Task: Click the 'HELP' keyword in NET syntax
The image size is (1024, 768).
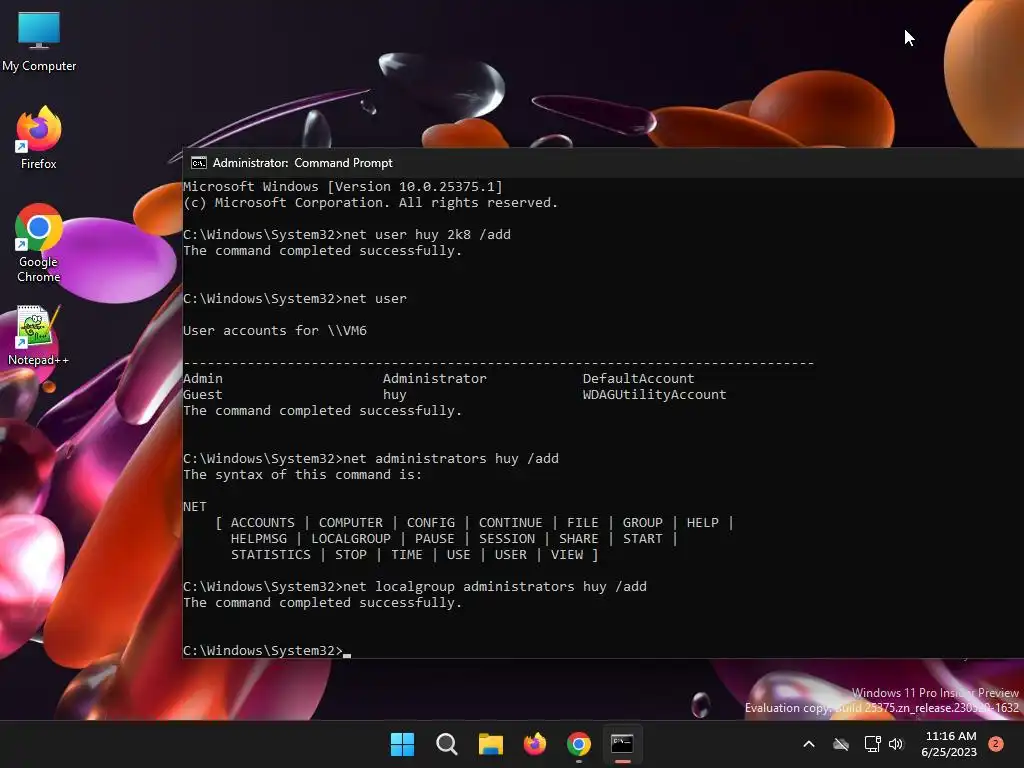Action: [x=703, y=522]
